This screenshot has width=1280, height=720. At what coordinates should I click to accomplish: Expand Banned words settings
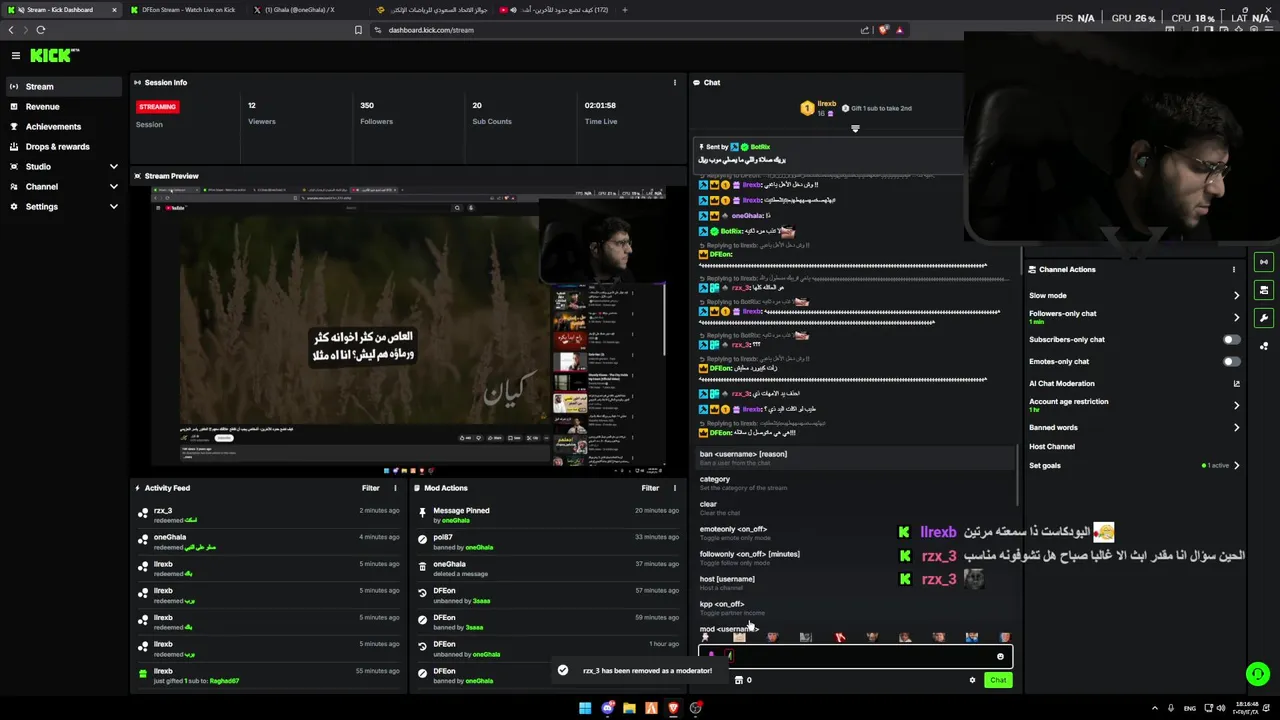click(x=1236, y=428)
